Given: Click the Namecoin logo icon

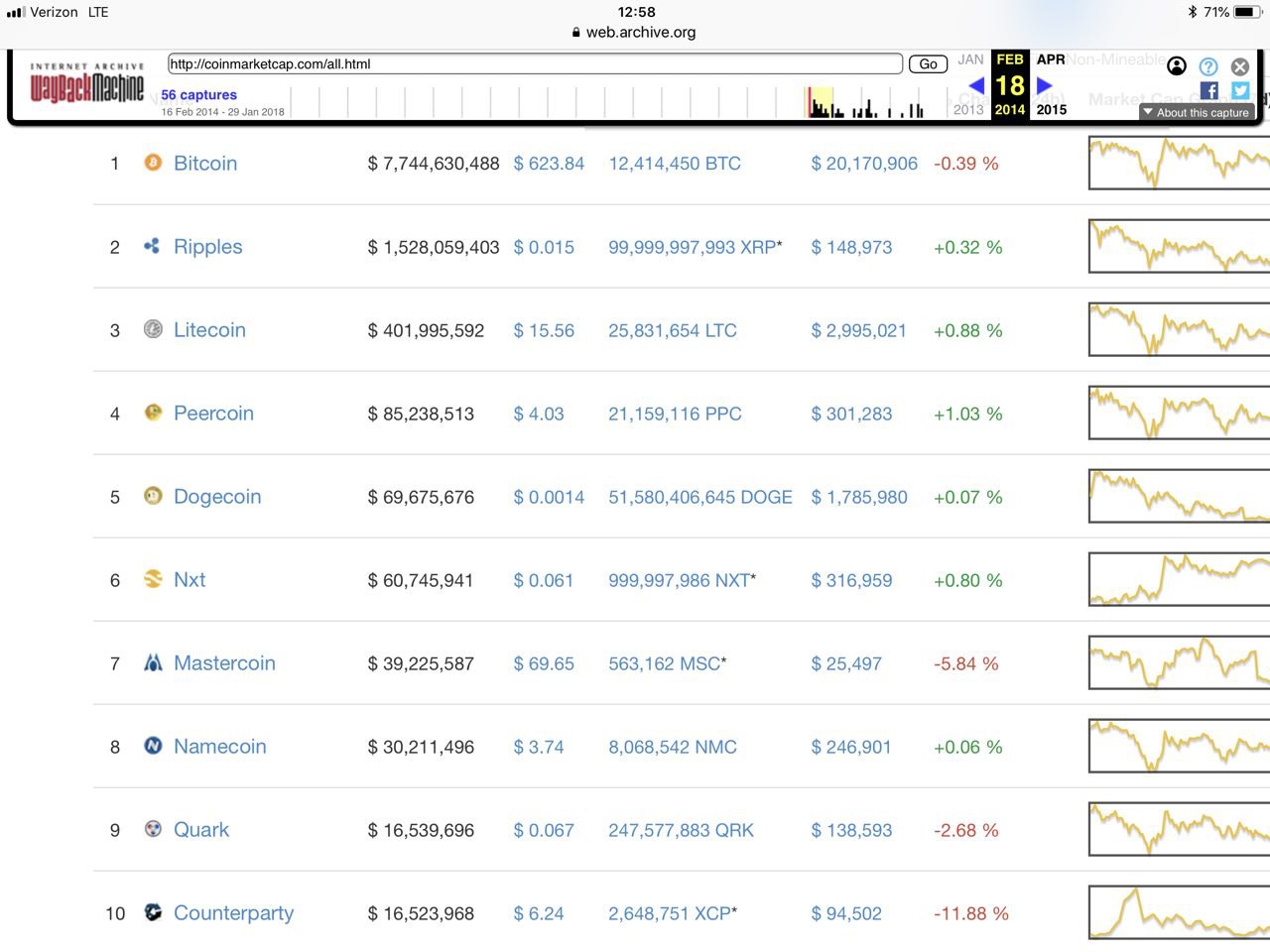Looking at the screenshot, I should point(153,746).
